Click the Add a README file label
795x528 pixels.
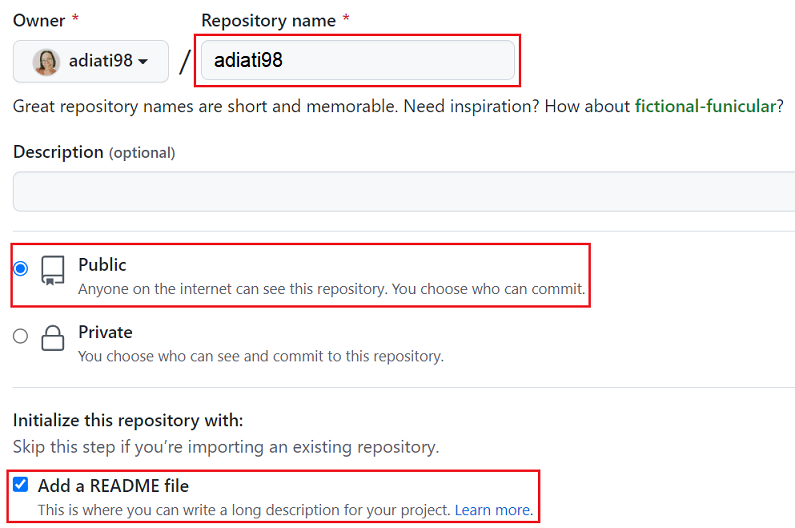click(x=113, y=486)
